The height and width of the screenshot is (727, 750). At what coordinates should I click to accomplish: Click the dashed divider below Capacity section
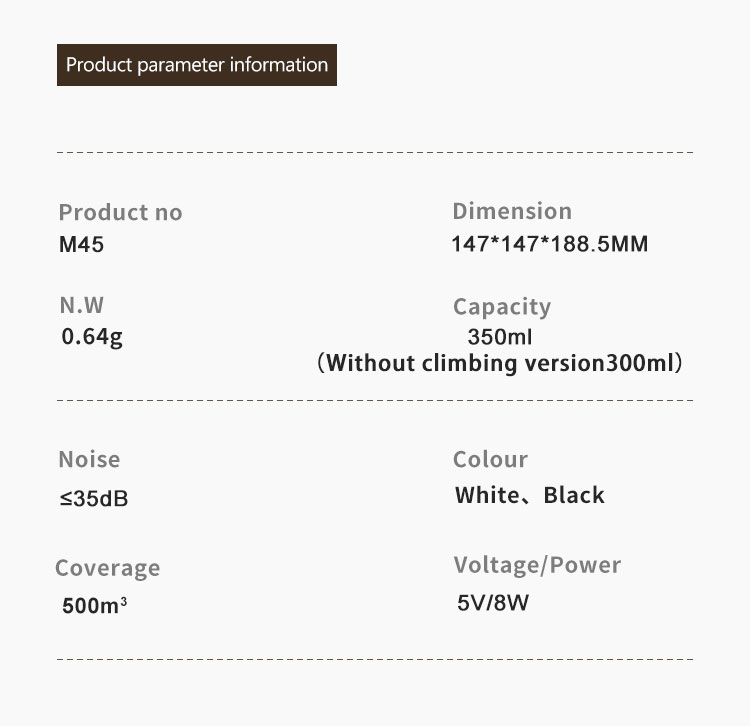point(375,400)
